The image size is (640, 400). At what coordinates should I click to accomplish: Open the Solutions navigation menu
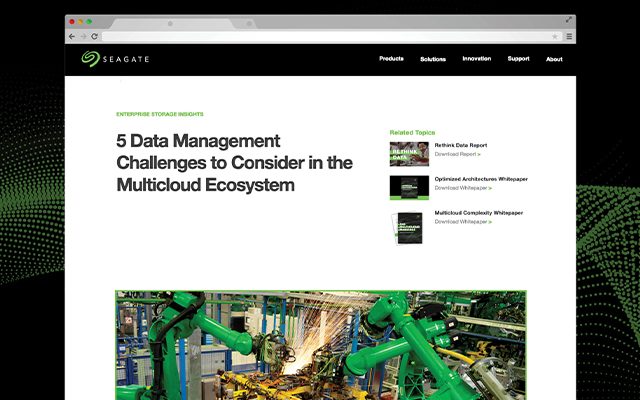(433, 59)
